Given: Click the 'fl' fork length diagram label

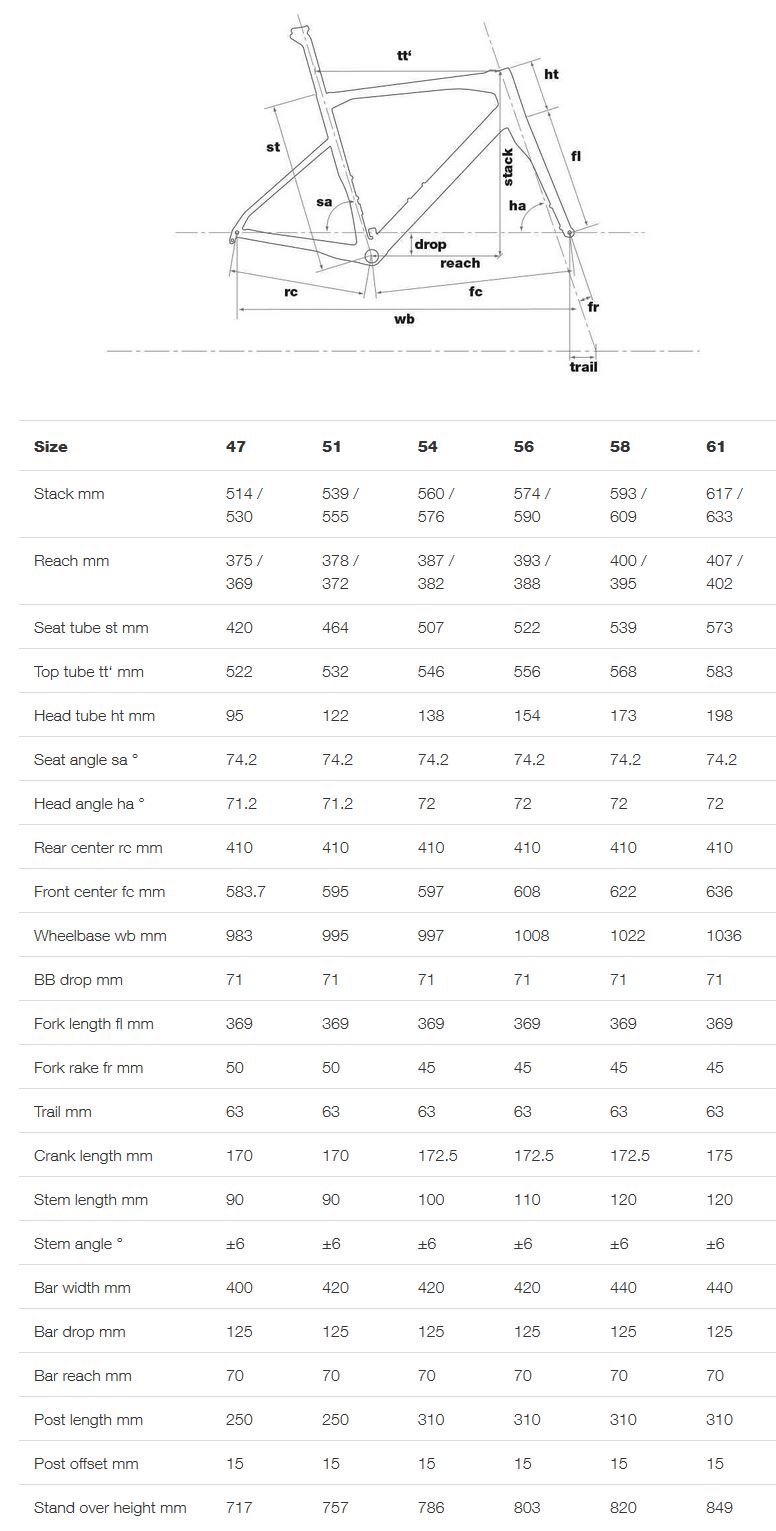Looking at the screenshot, I should [576, 156].
